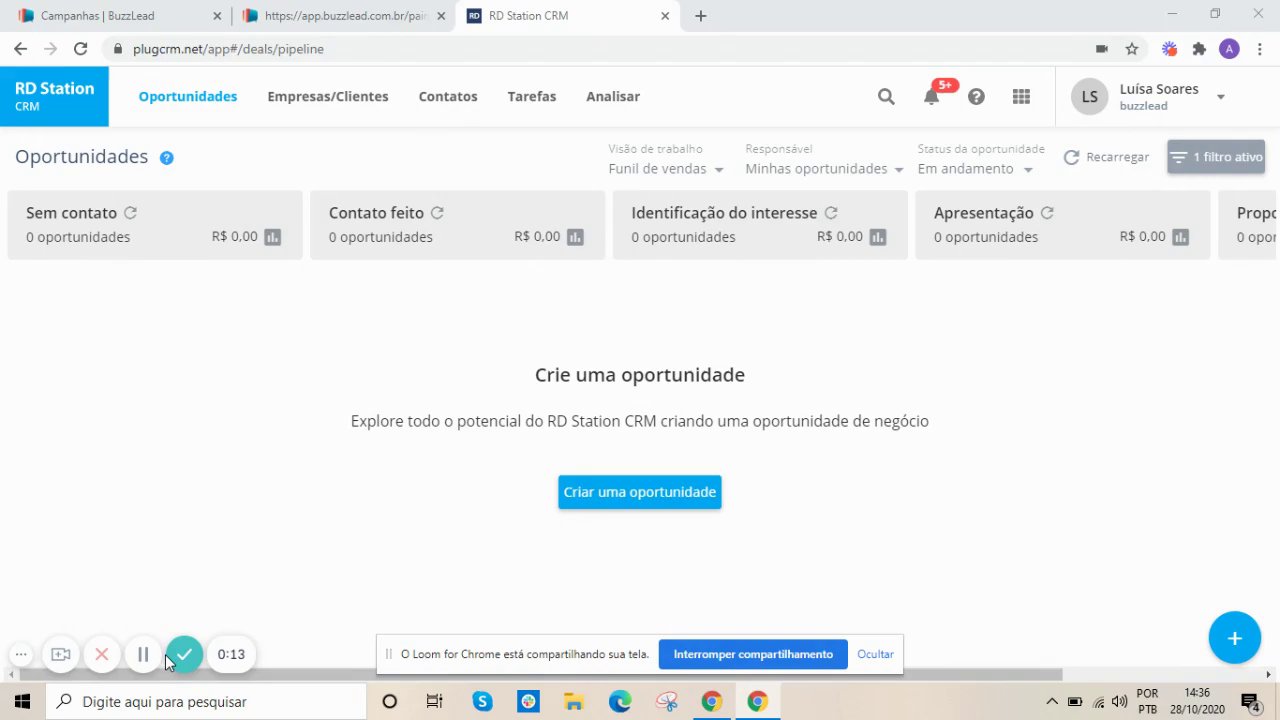Bookmark page with the star icon
This screenshot has width=1280, height=720.
point(1132,48)
